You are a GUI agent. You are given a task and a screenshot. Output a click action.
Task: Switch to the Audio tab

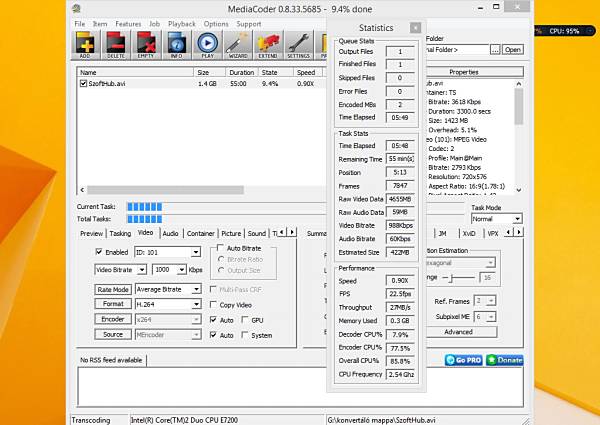(170, 233)
